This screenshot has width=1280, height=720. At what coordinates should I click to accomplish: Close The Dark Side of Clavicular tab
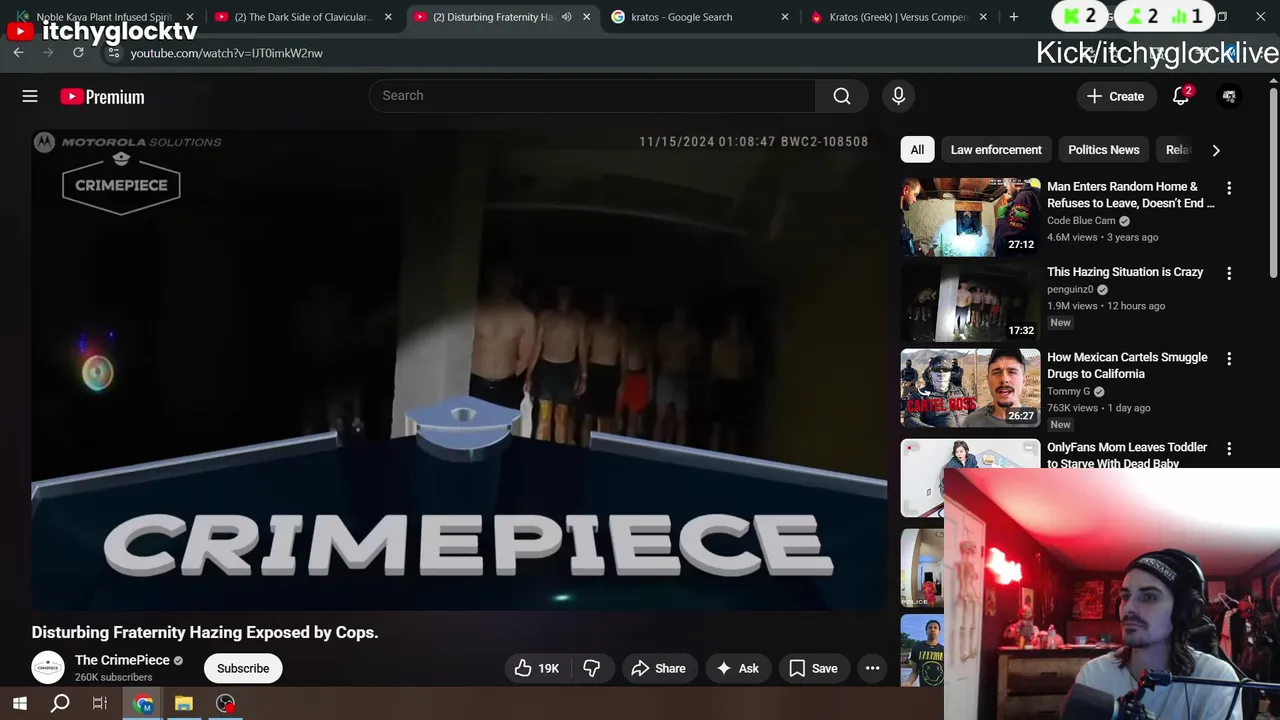(388, 17)
